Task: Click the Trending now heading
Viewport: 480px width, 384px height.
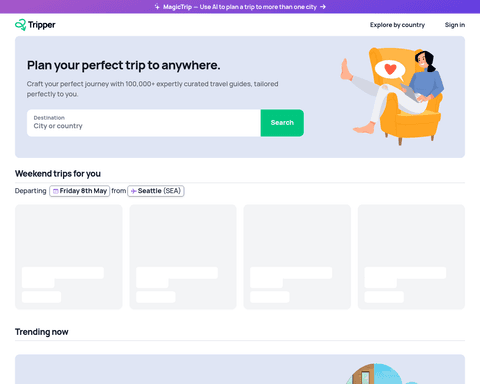Action: coord(42,332)
